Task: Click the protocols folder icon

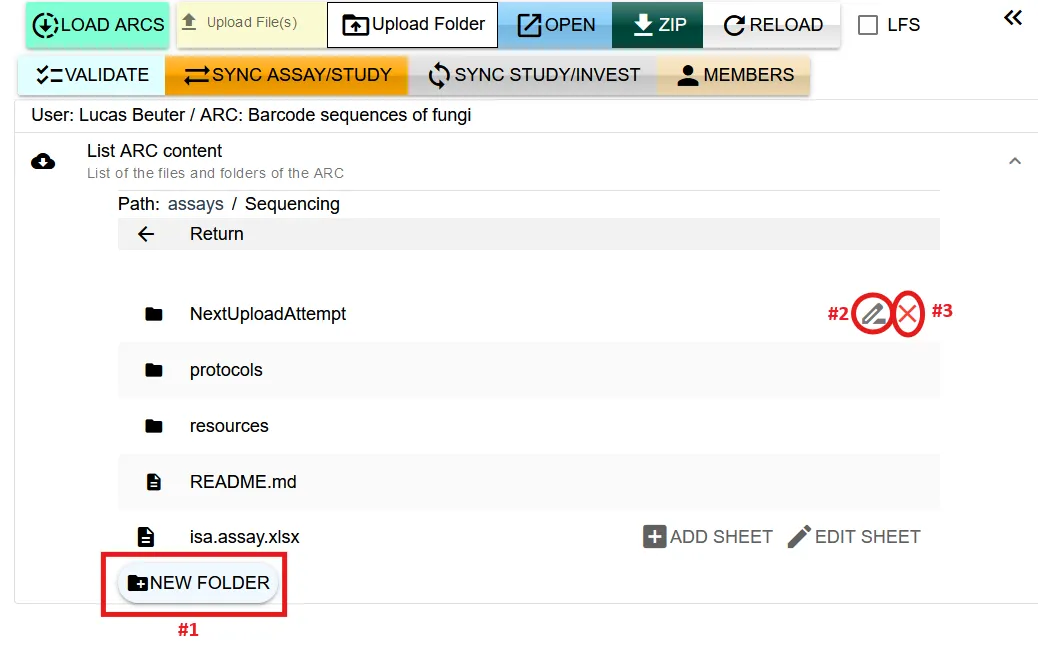Action: click(x=153, y=370)
